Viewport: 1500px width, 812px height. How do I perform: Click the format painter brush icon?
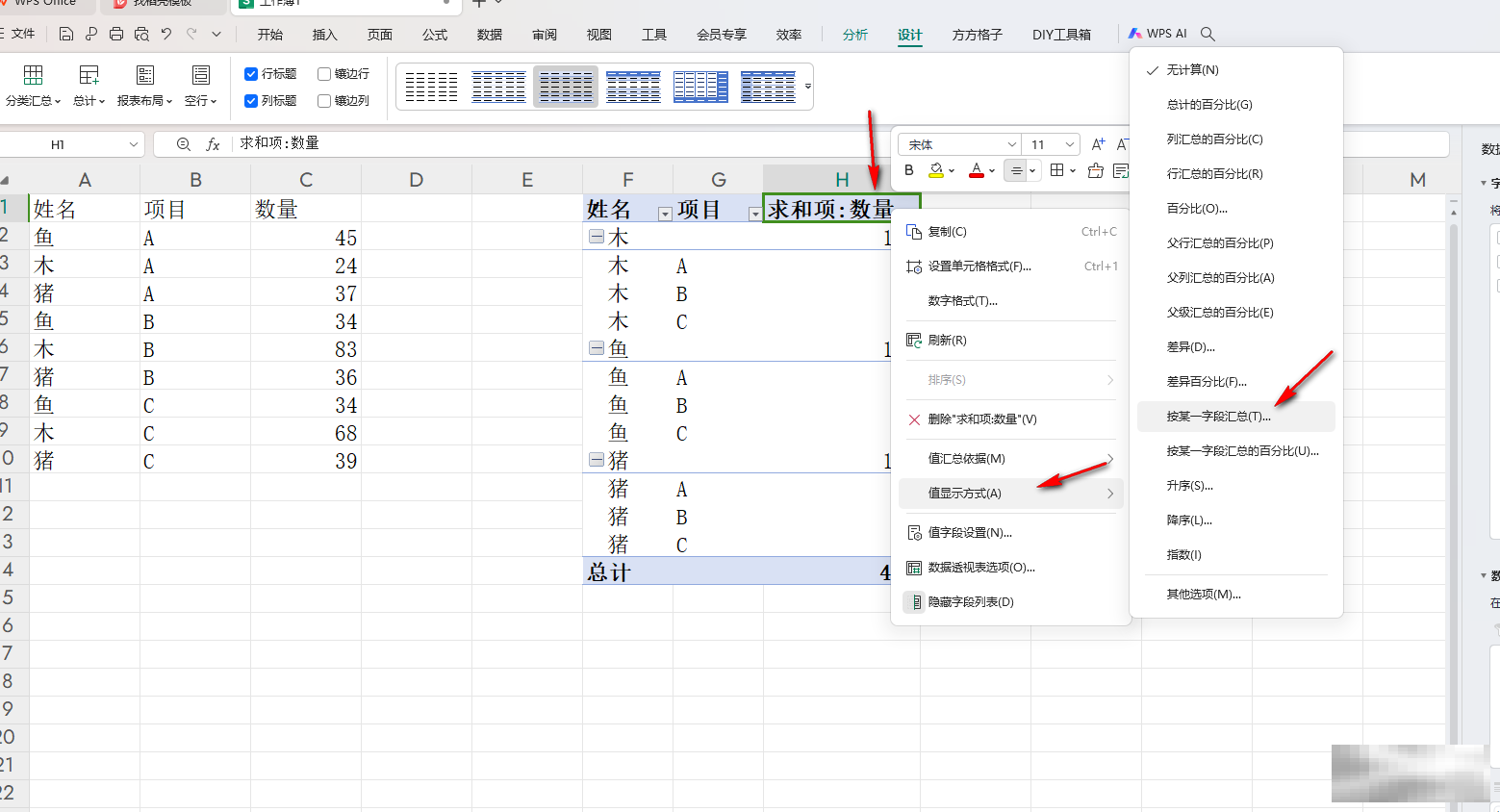pos(1095,170)
